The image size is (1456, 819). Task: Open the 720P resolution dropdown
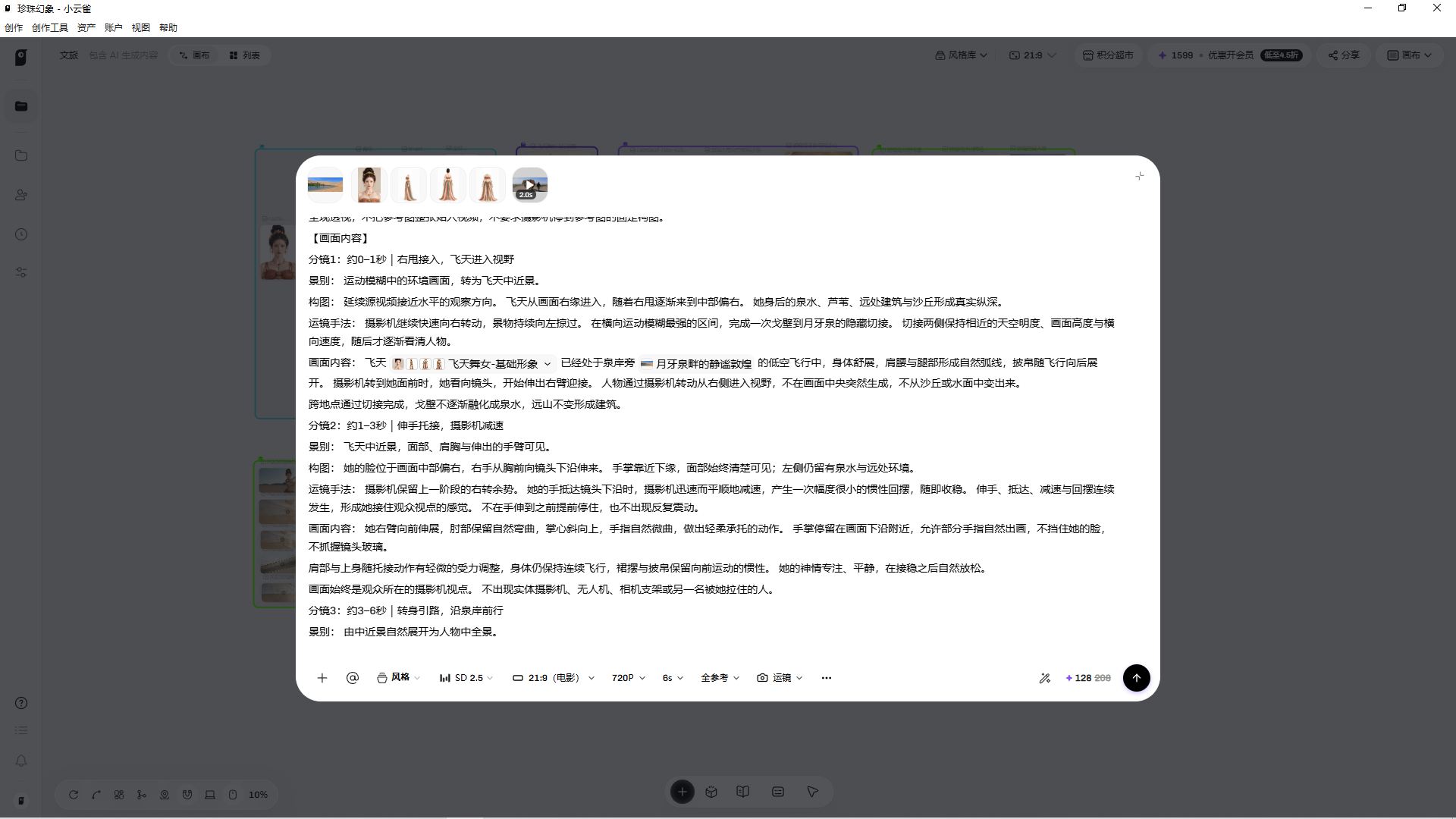(x=629, y=678)
